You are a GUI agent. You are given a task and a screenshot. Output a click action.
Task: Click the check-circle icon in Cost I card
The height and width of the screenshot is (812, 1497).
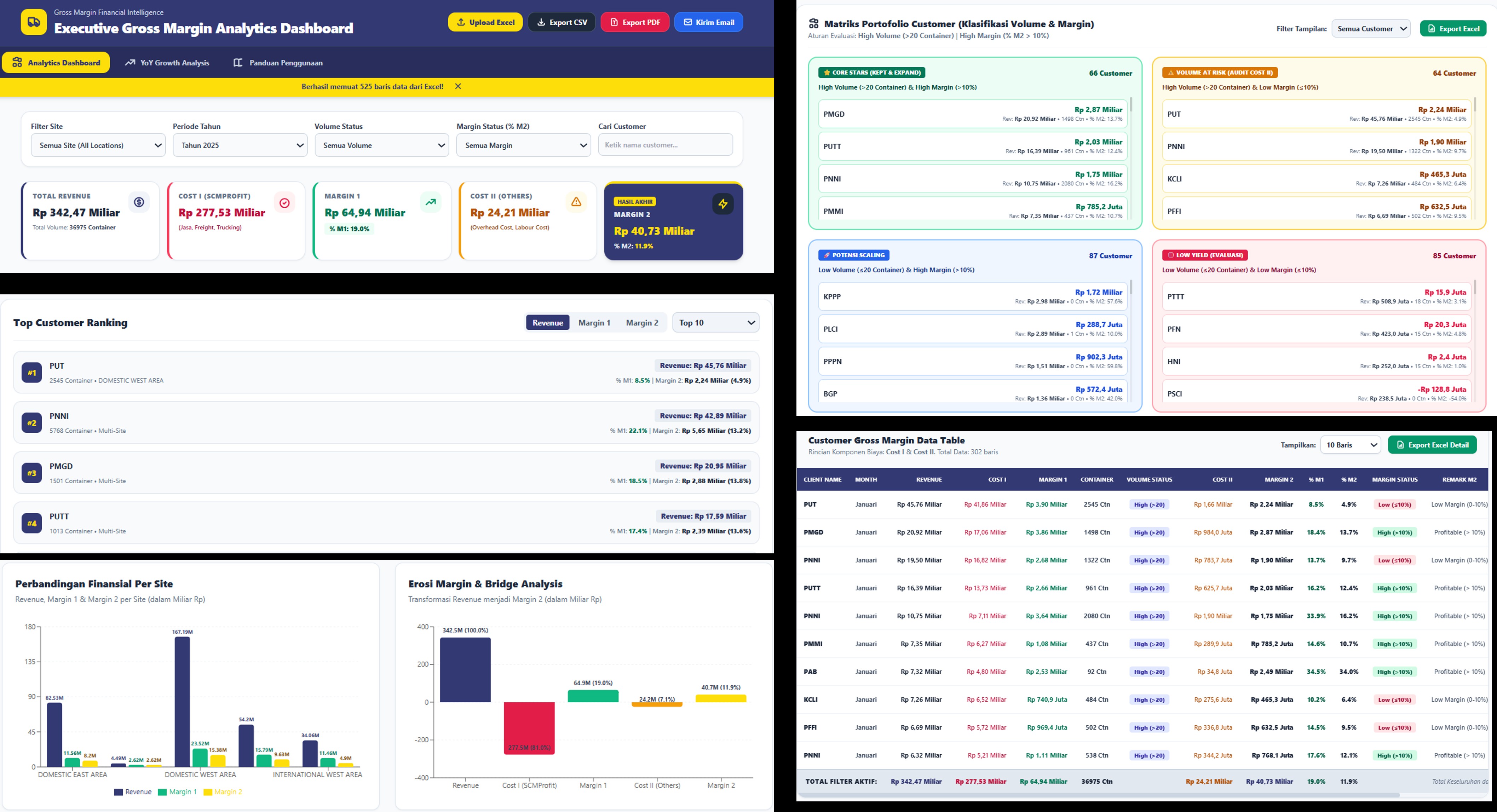tap(285, 203)
